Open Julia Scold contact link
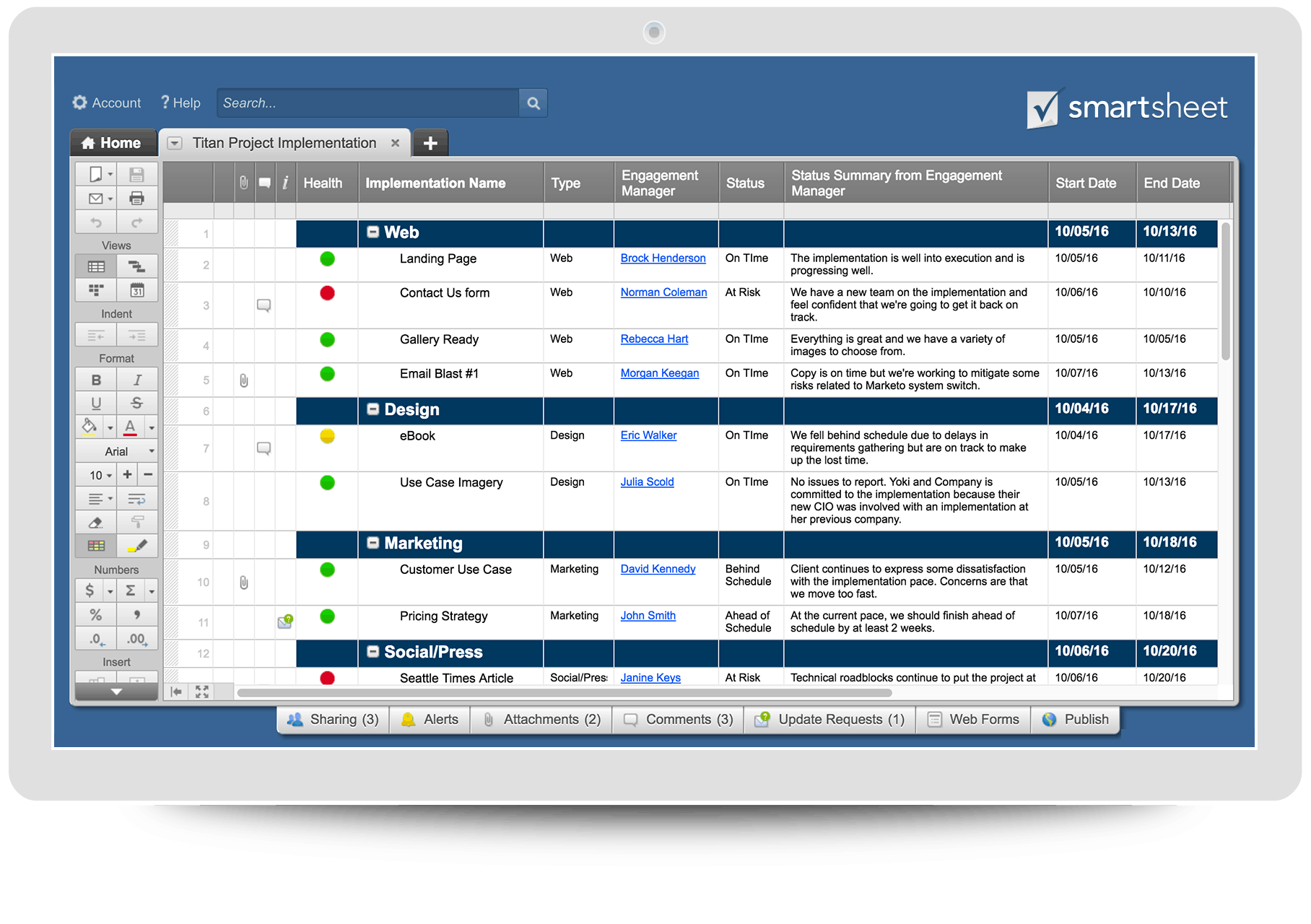This screenshot has height=924, width=1311. tap(648, 482)
